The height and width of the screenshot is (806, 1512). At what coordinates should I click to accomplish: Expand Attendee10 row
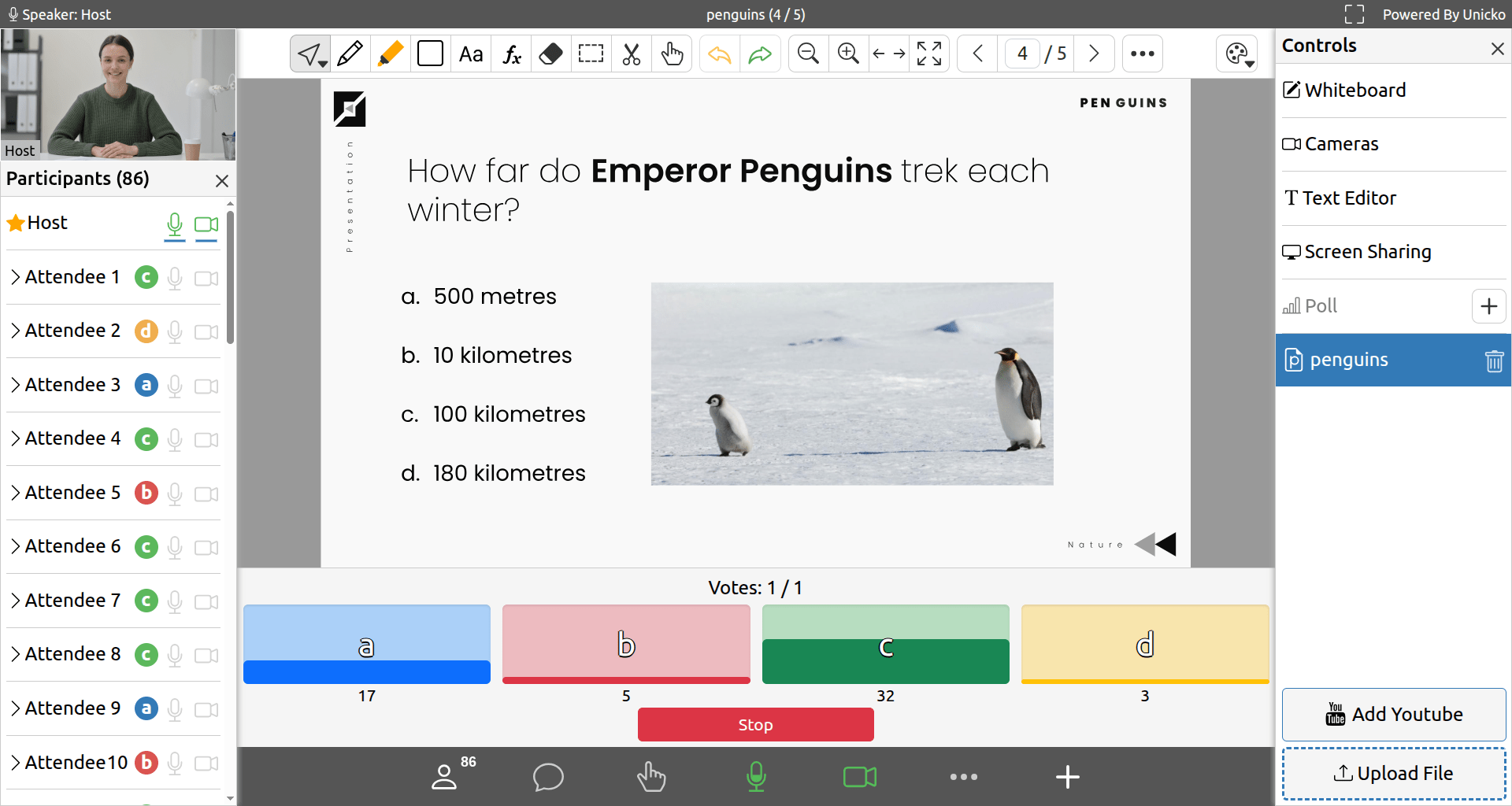[x=15, y=763]
